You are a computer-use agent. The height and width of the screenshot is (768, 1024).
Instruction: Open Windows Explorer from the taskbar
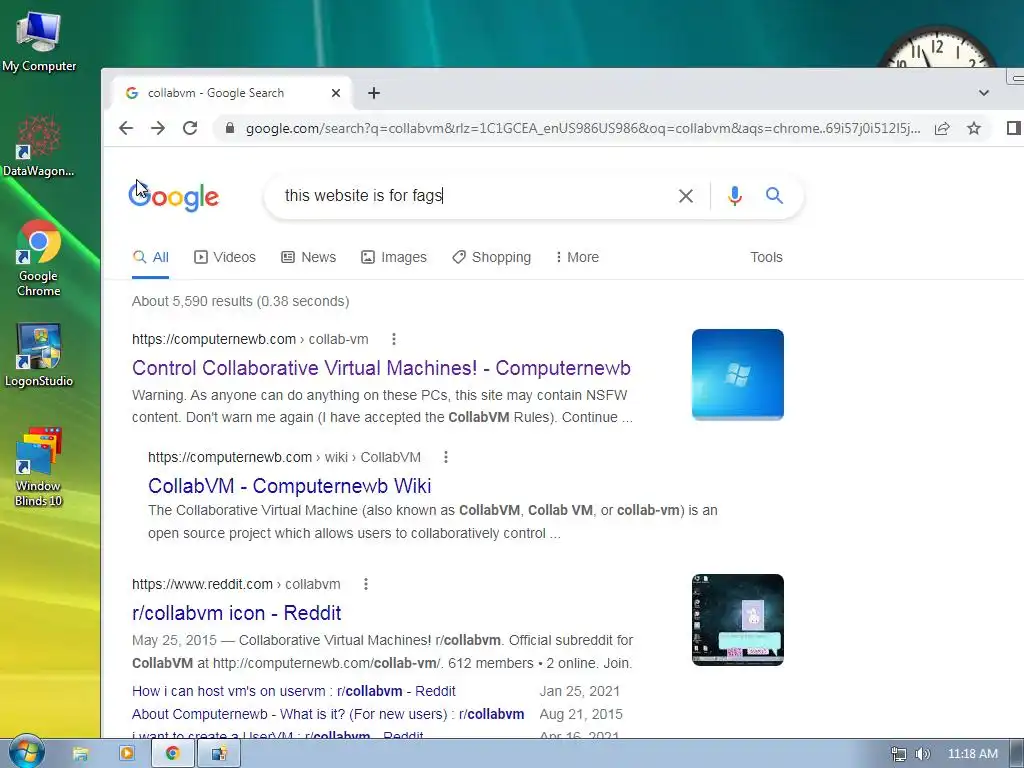[x=80, y=754]
